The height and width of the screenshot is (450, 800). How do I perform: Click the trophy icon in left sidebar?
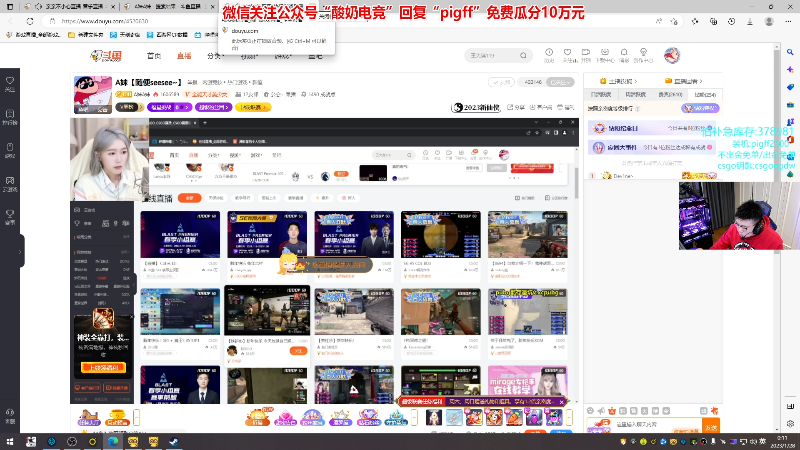point(10,217)
